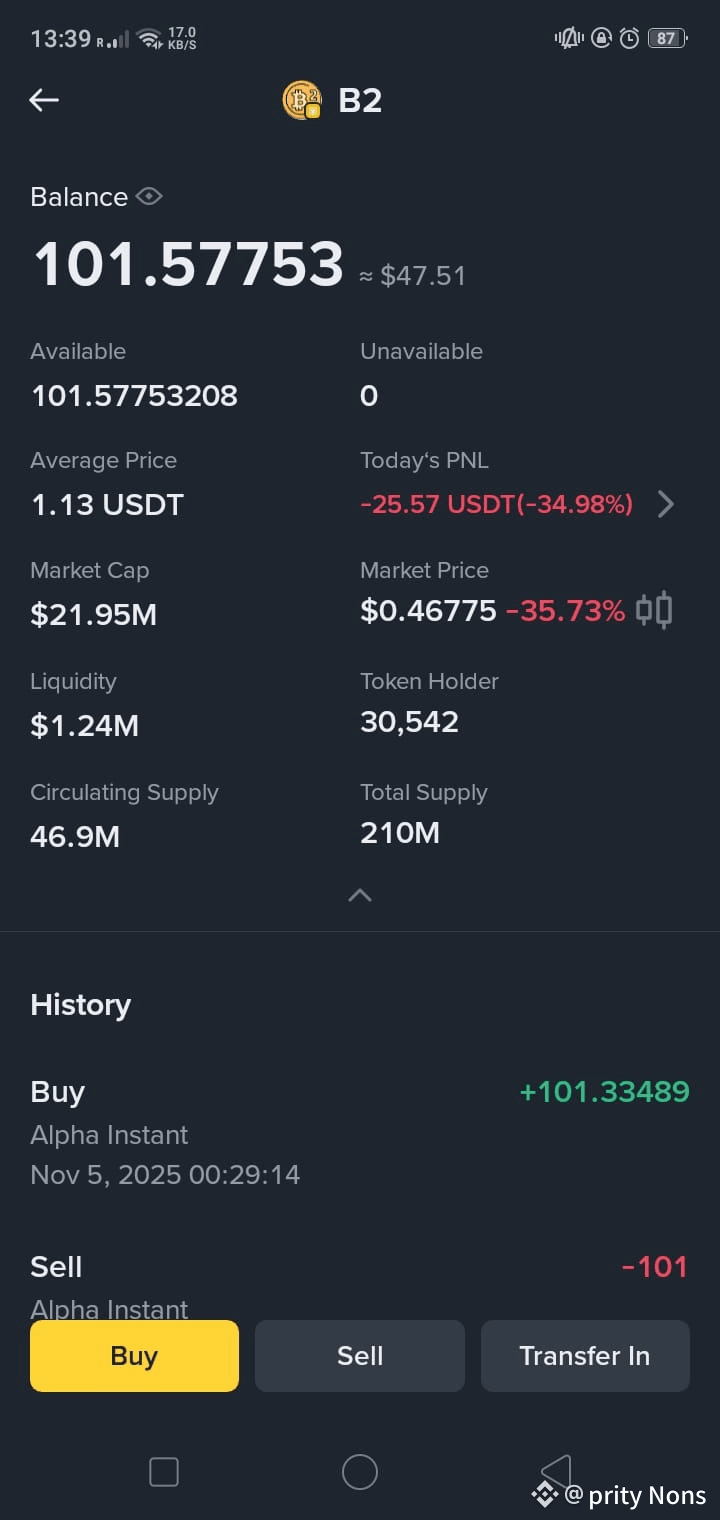Tap the Market Price value $0.46775
Viewport: 720px width, 1520px height.
(x=428, y=610)
